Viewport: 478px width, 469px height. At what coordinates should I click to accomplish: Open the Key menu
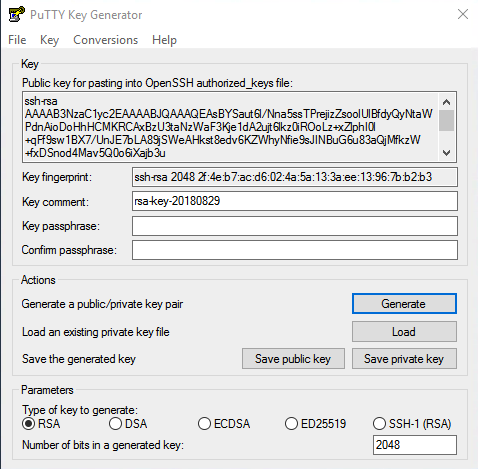coord(49,40)
